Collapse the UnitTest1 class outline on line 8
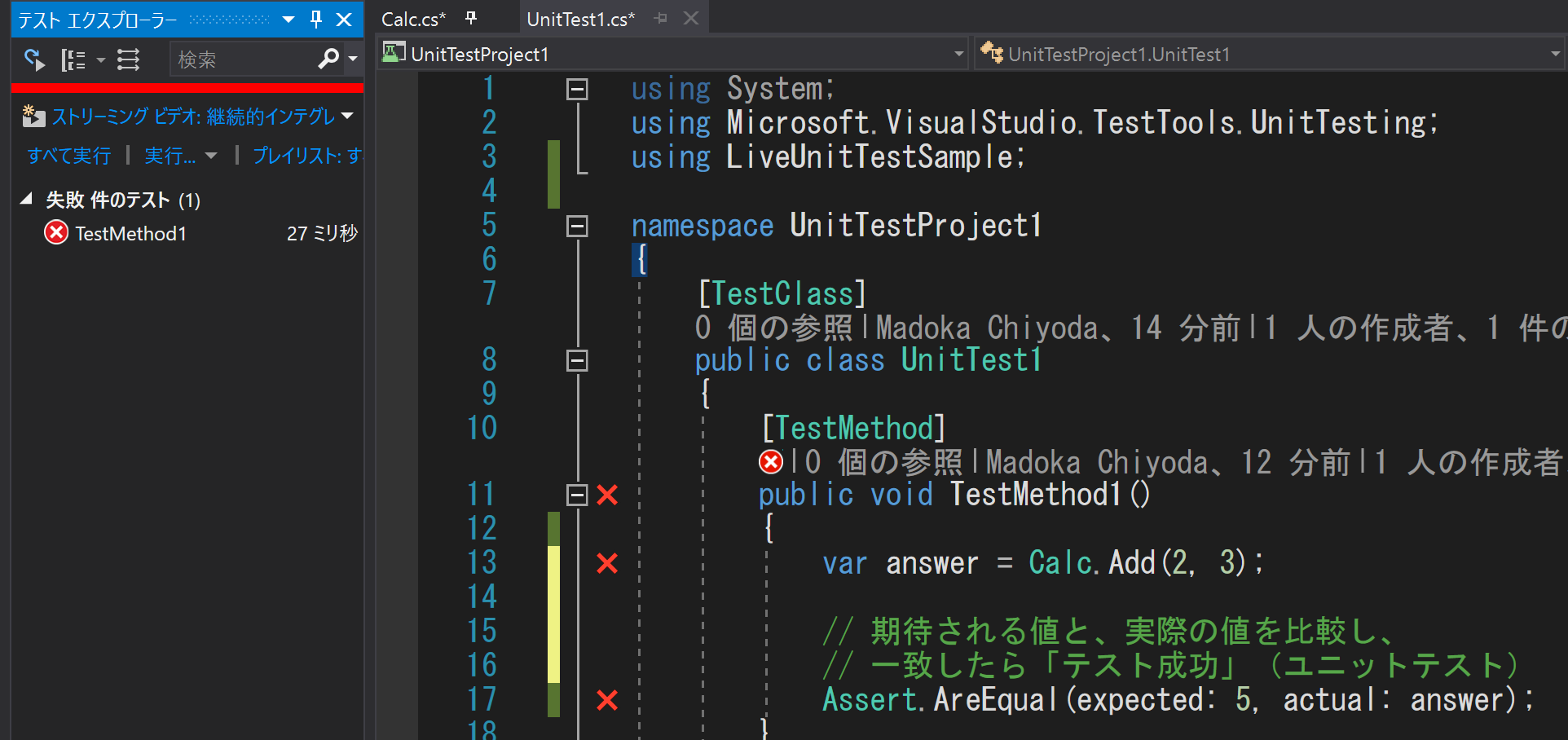The height and width of the screenshot is (740, 1568). (x=577, y=360)
